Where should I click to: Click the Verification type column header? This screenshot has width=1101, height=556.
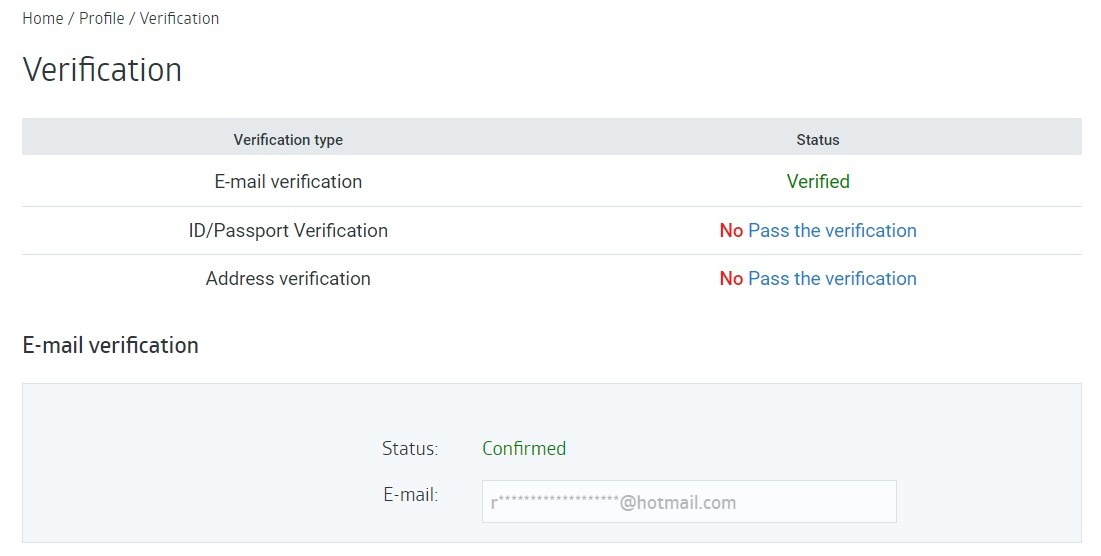coord(288,140)
